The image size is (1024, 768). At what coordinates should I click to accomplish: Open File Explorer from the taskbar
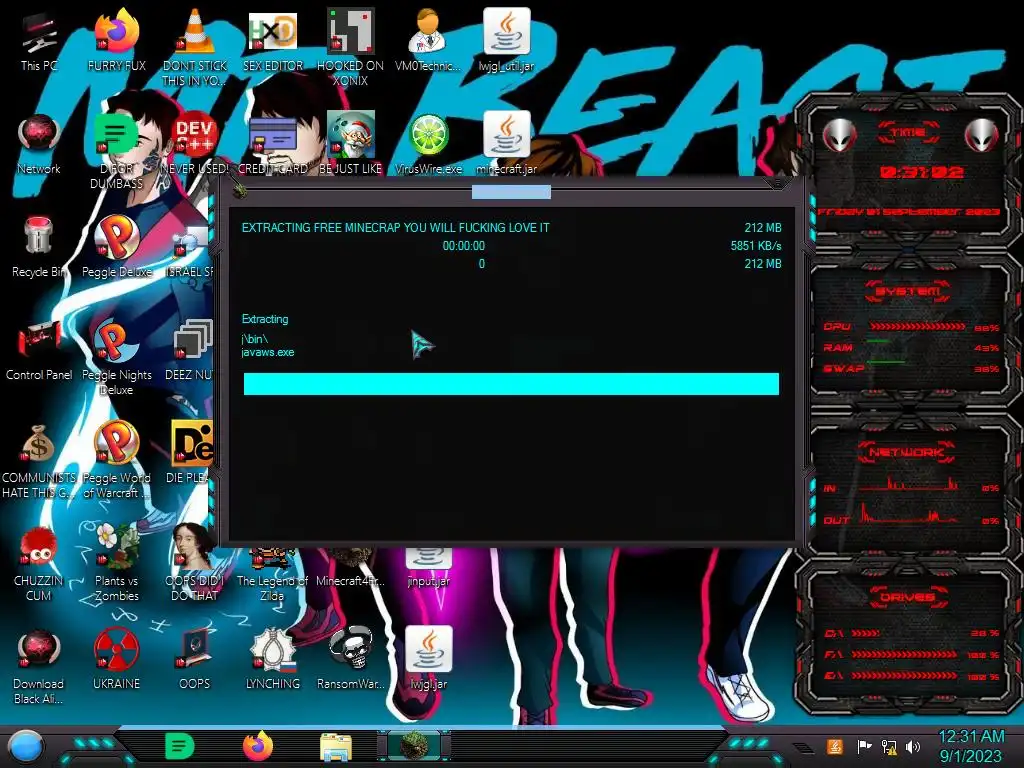click(x=336, y=748)
